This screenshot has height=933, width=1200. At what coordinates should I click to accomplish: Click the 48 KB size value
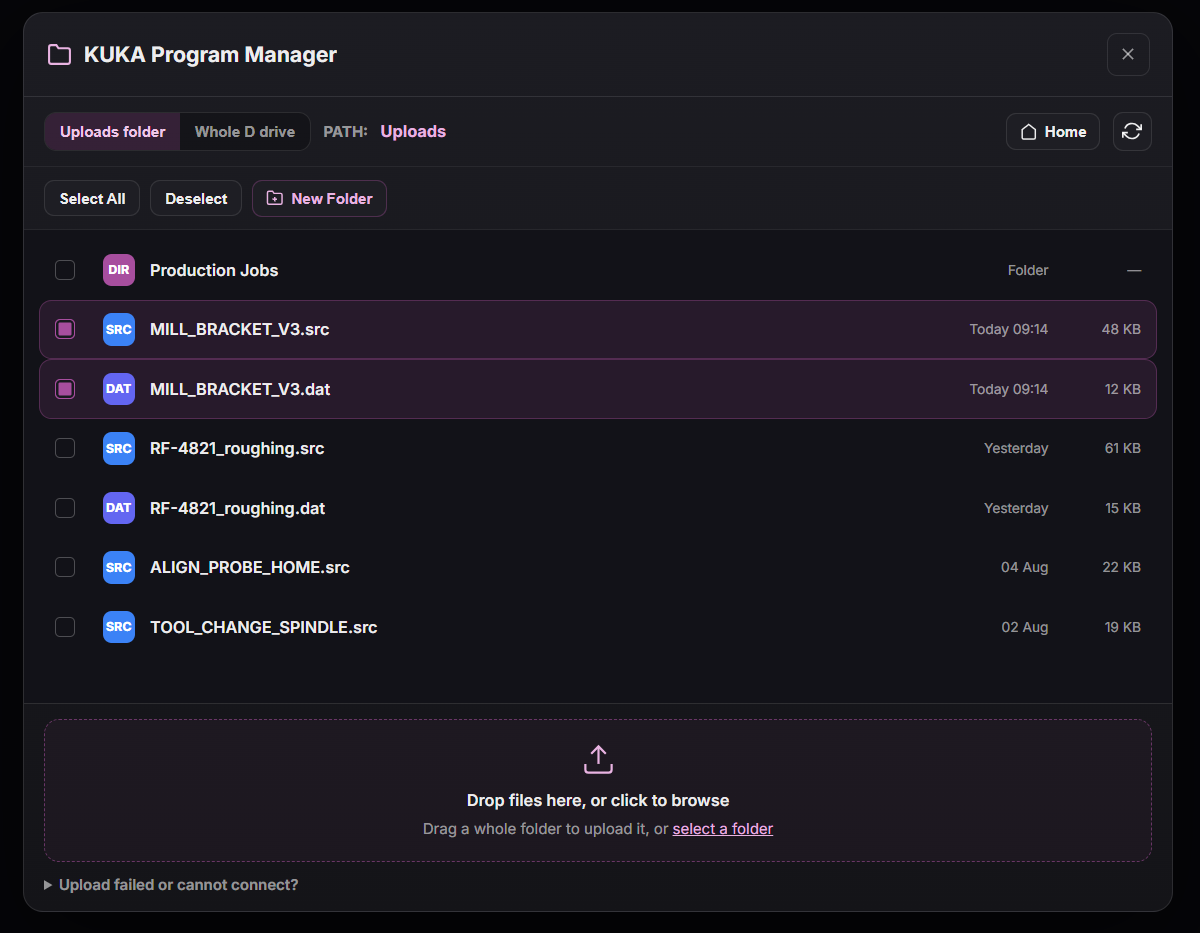click(x=1121, y=329)
